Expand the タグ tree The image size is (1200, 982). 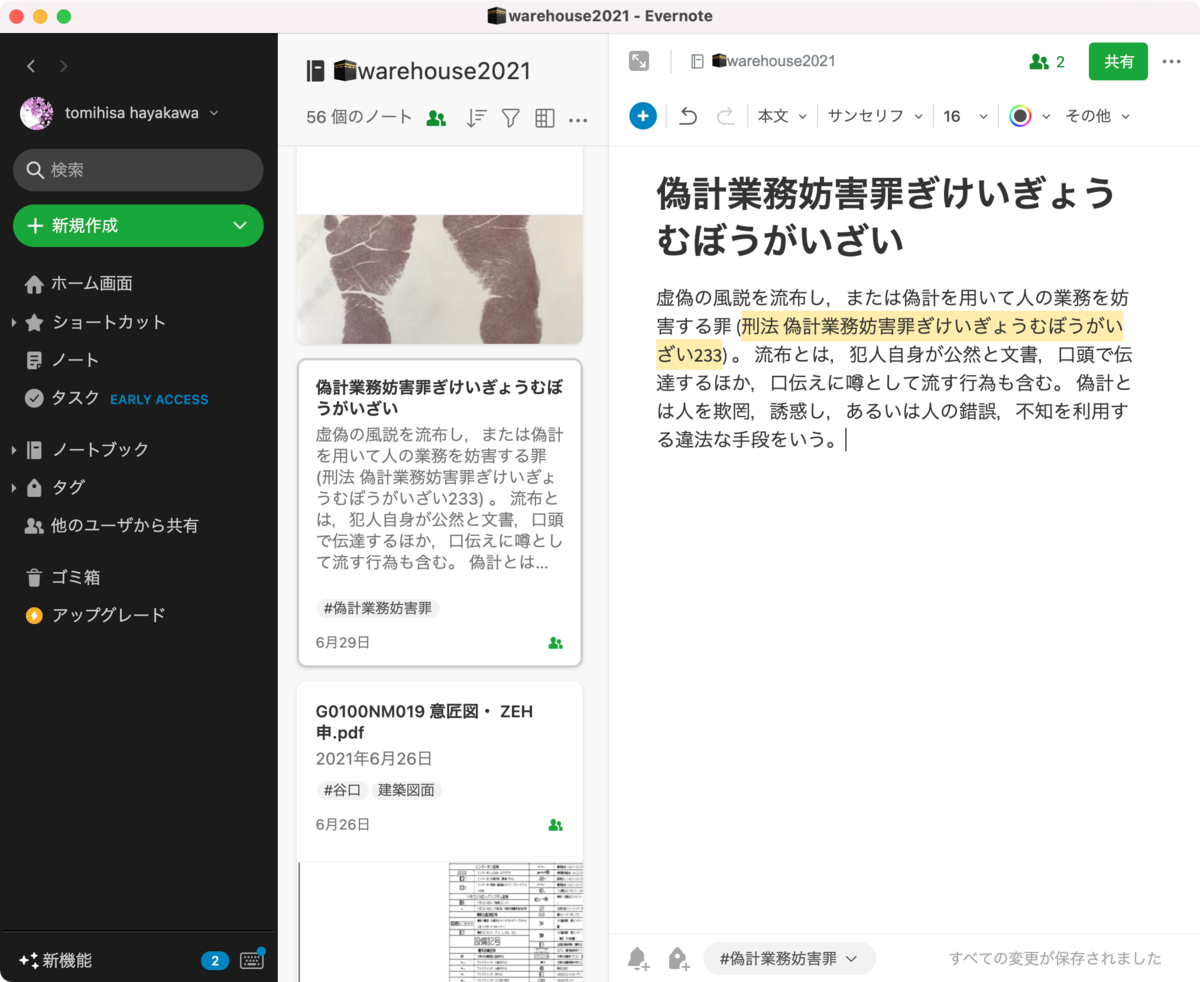click(x=14, y=488)
